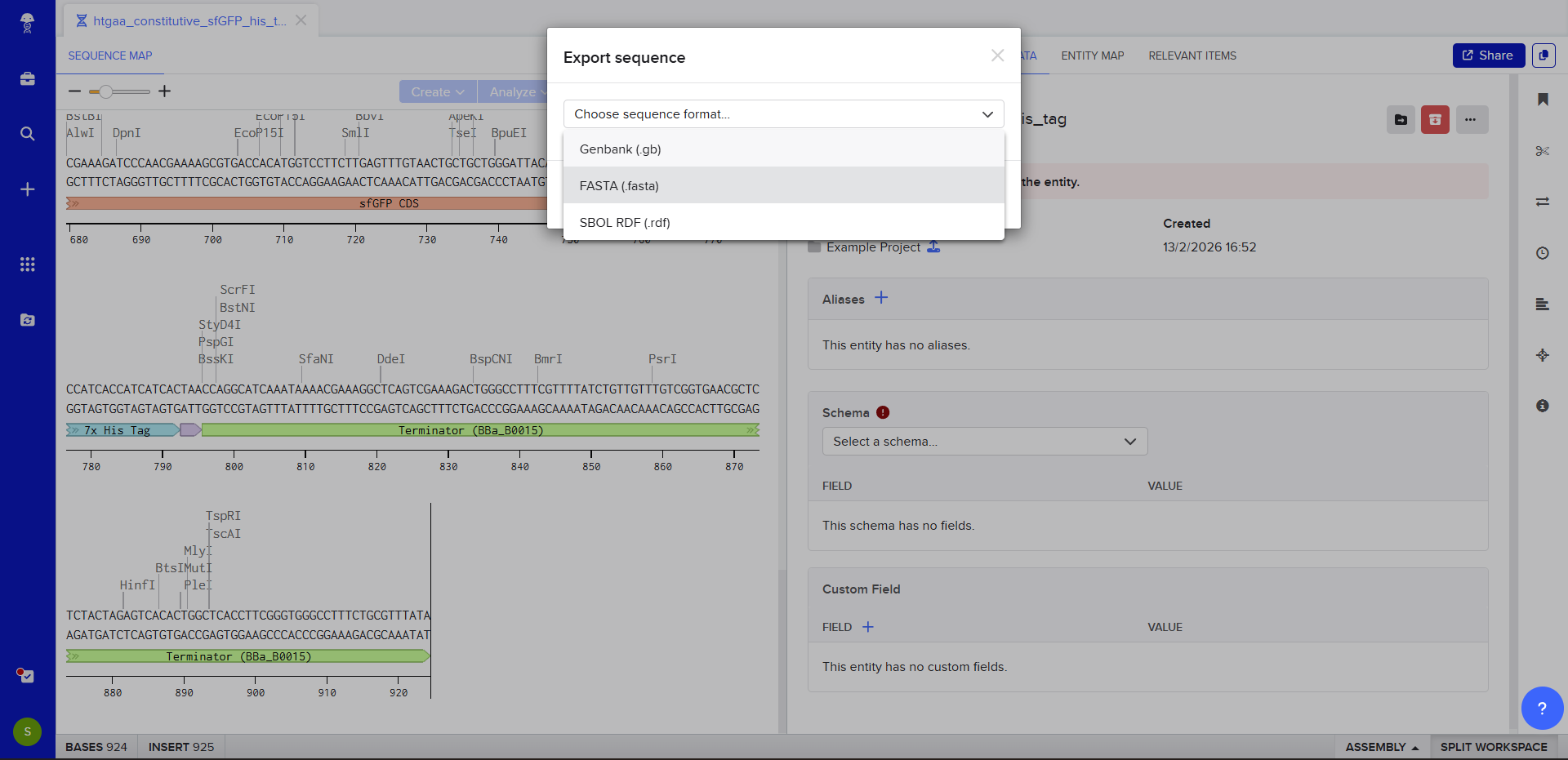Expand the Select a schema dropdown
Viewport: 1568px width, 760px height.
[x=984, y=442]
